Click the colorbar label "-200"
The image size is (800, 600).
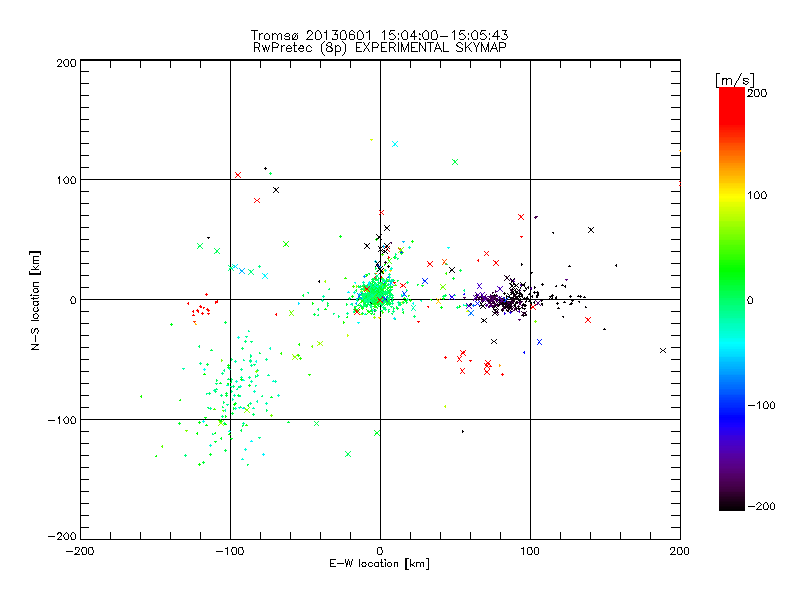[761, 506]
